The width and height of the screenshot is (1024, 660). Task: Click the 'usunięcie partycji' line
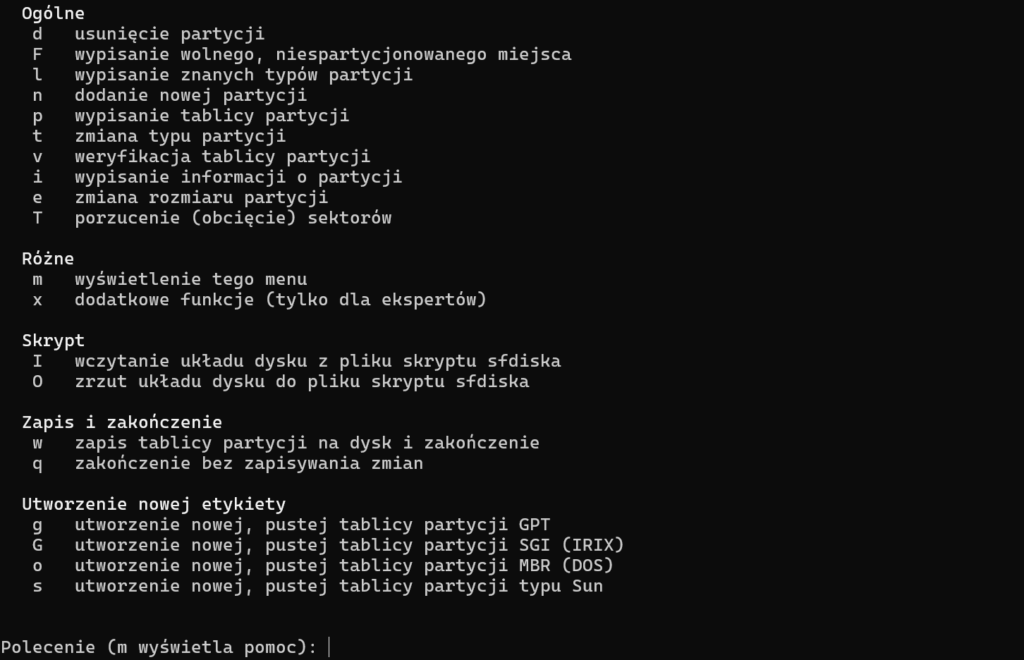pos(169,34)
